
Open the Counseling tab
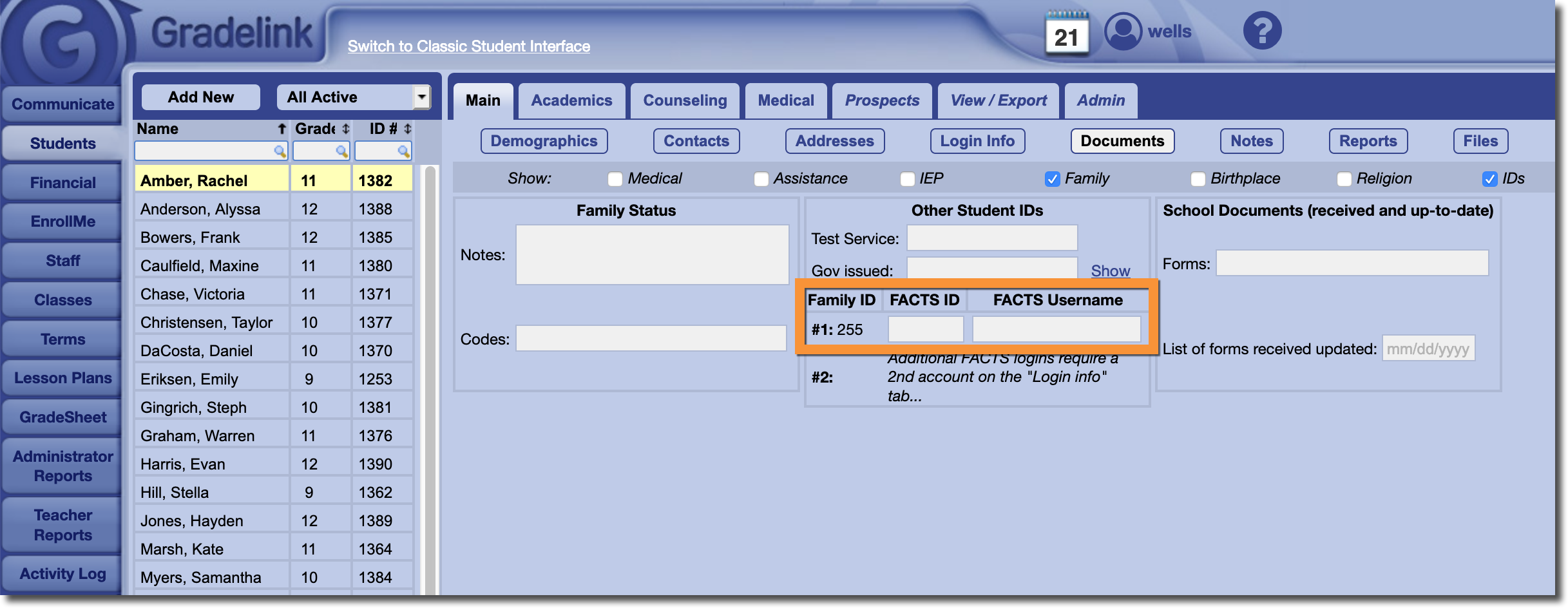point(685,100)
